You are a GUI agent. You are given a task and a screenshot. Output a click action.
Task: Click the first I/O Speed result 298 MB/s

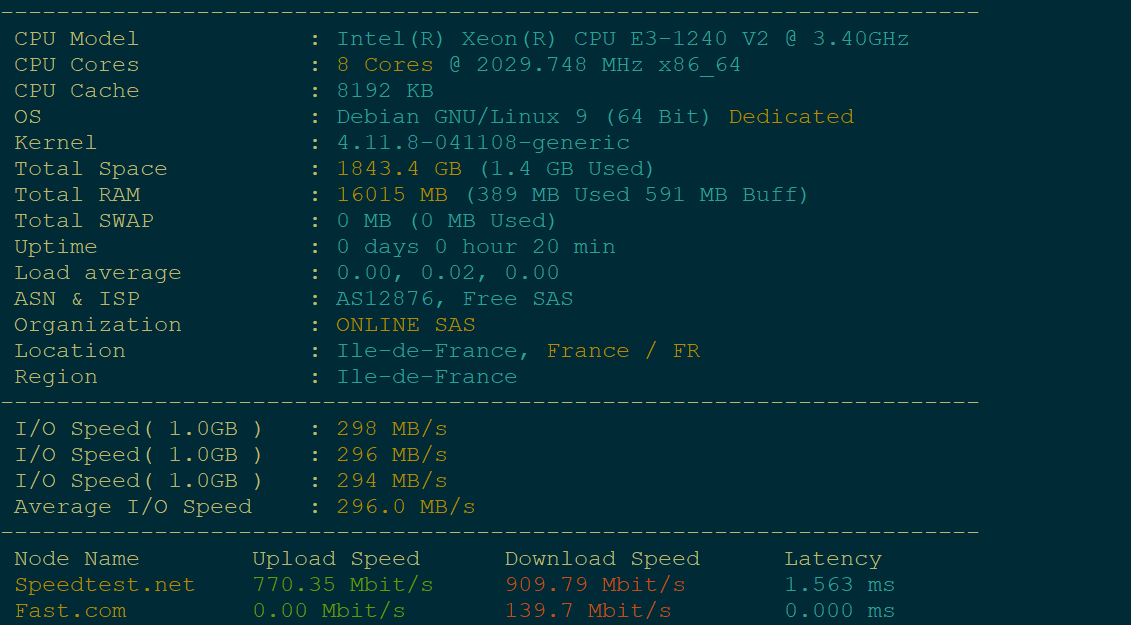(x=392, y=429)
